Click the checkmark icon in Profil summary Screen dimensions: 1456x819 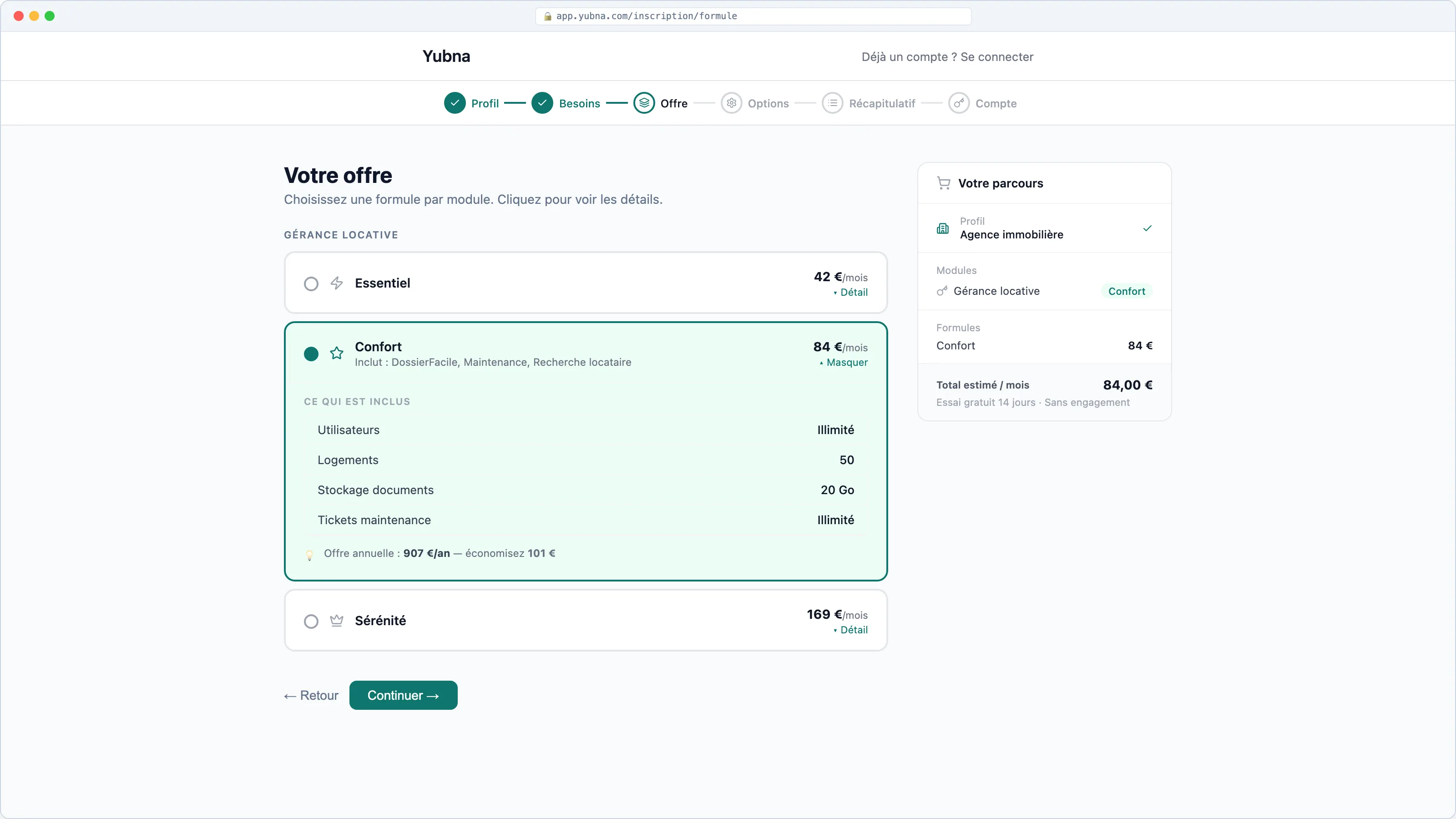point(1148,228)
